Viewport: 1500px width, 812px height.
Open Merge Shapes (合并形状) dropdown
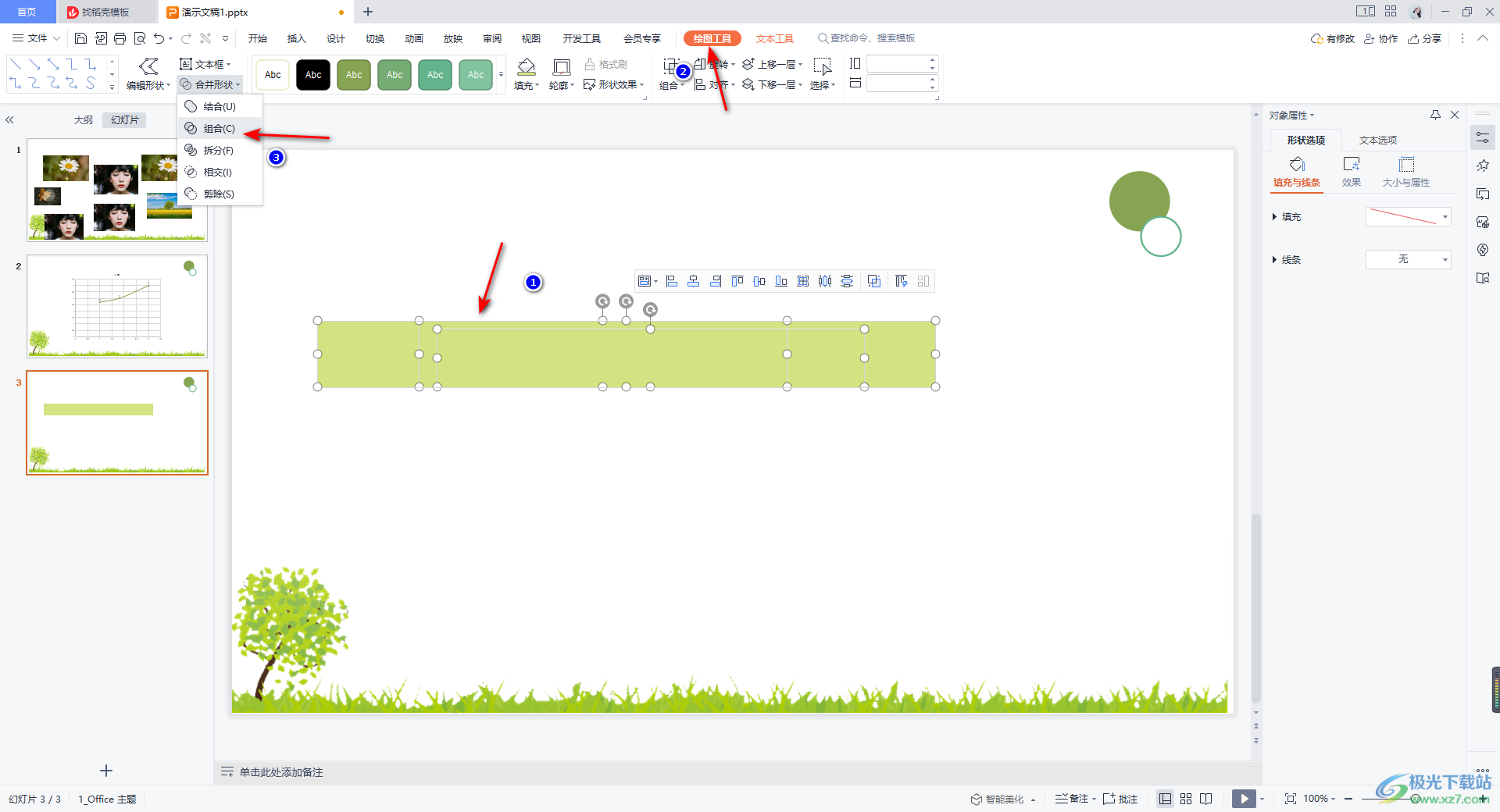[x=210, y=84]
